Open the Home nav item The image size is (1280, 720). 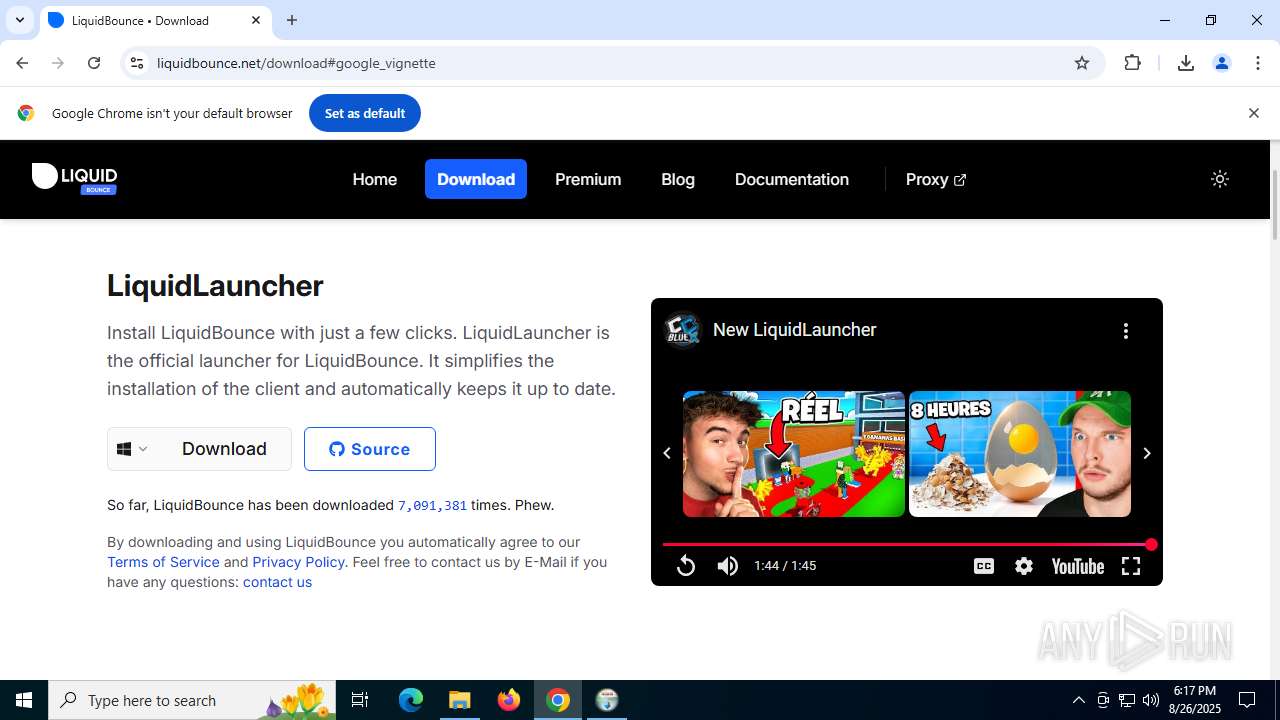click(375, 179)
